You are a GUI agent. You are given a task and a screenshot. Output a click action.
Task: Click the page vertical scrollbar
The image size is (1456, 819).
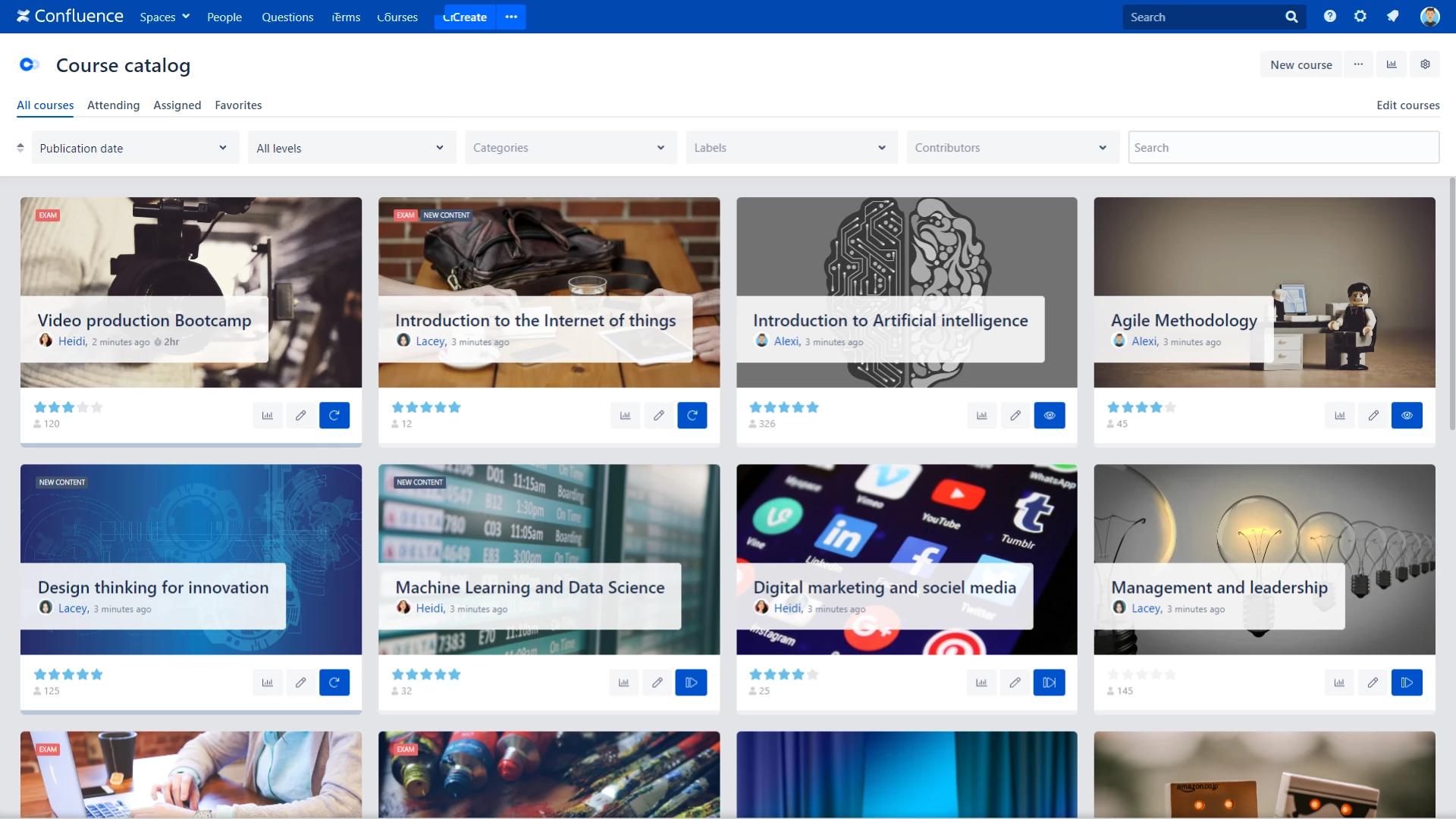click(x=1451, y=303)
